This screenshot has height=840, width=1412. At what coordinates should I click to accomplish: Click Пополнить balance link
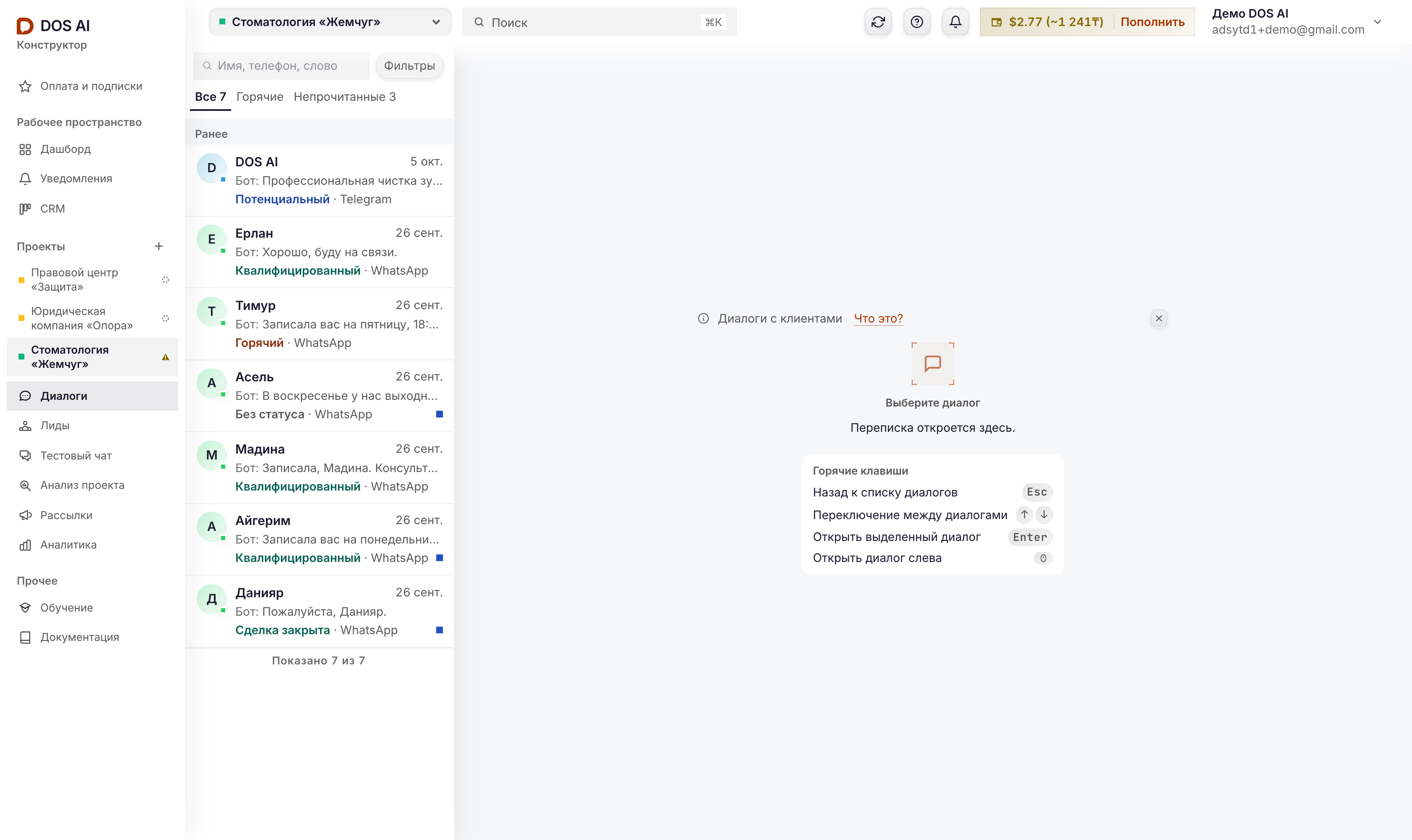click(x=1152, y=22)
